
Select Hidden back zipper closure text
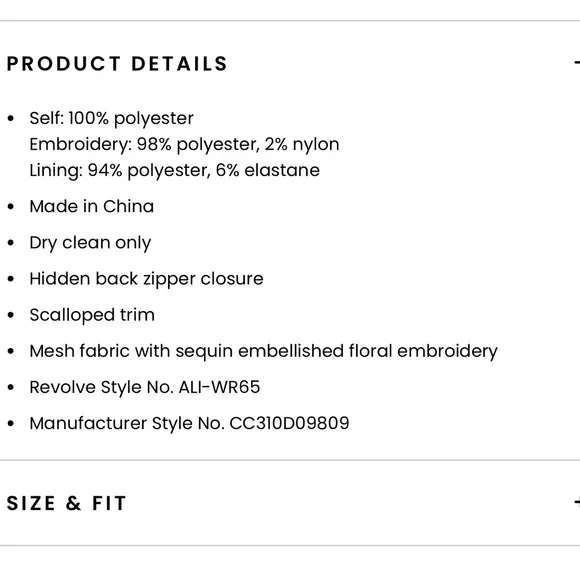146,279
